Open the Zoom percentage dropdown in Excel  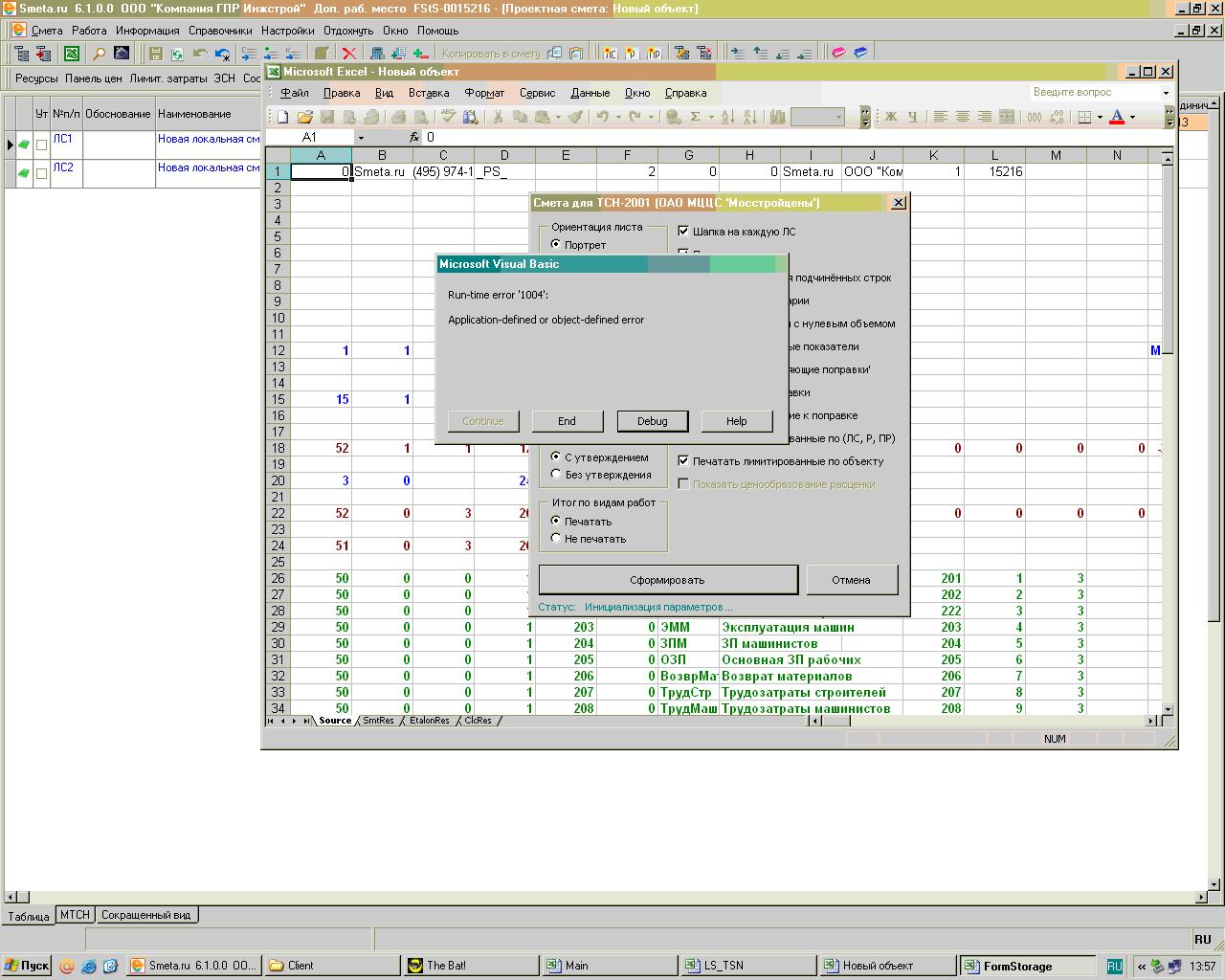click(x=838, y=117)
